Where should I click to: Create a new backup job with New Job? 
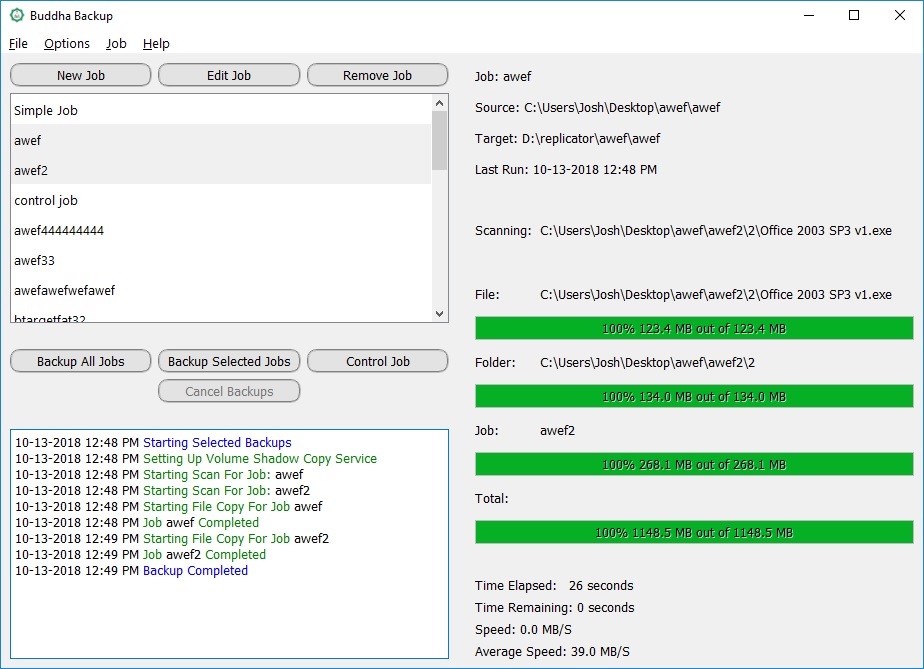80,74
